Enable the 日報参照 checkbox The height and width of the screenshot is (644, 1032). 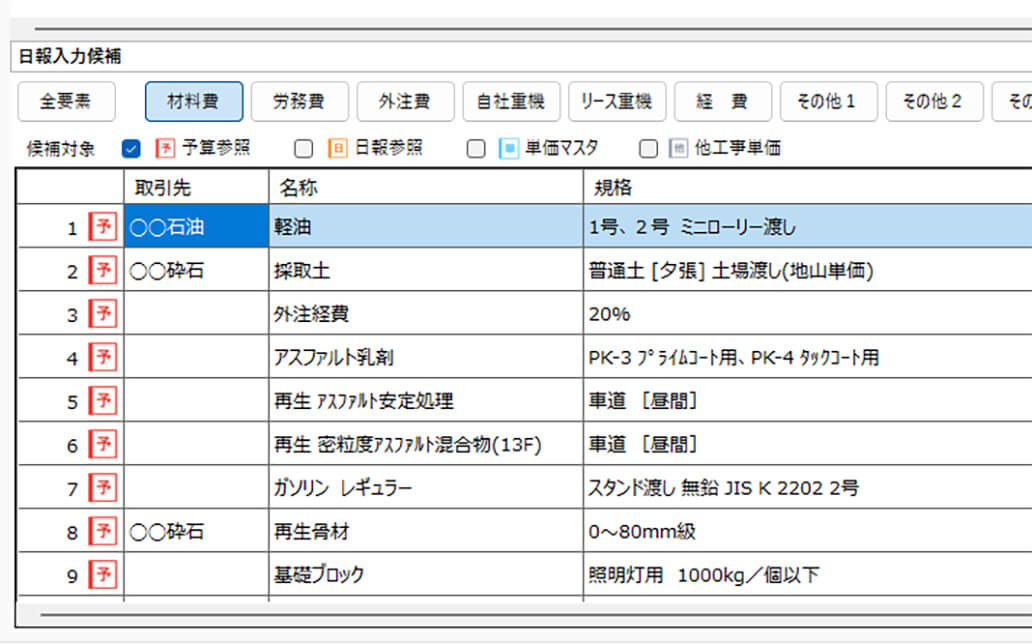pos(301,147)
